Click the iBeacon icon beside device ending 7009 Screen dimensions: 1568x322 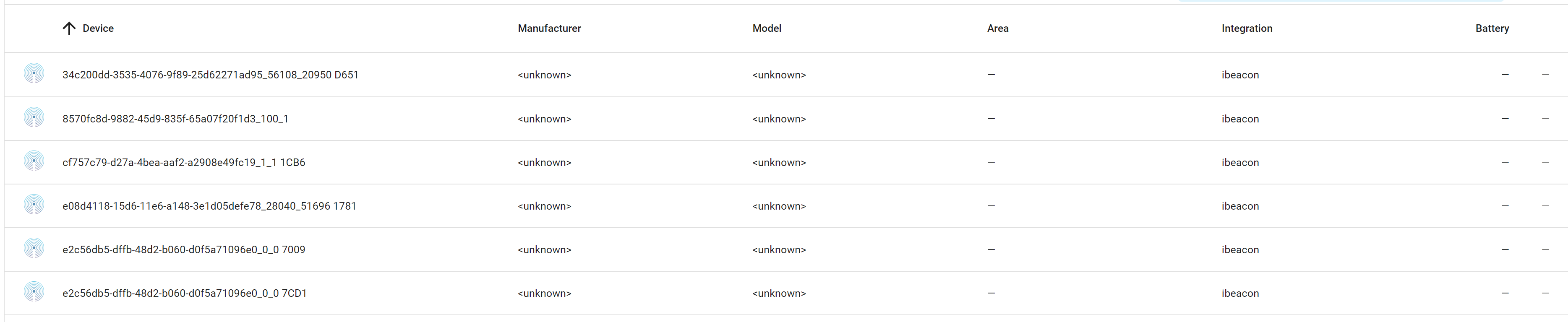click(x=34, y=249)
